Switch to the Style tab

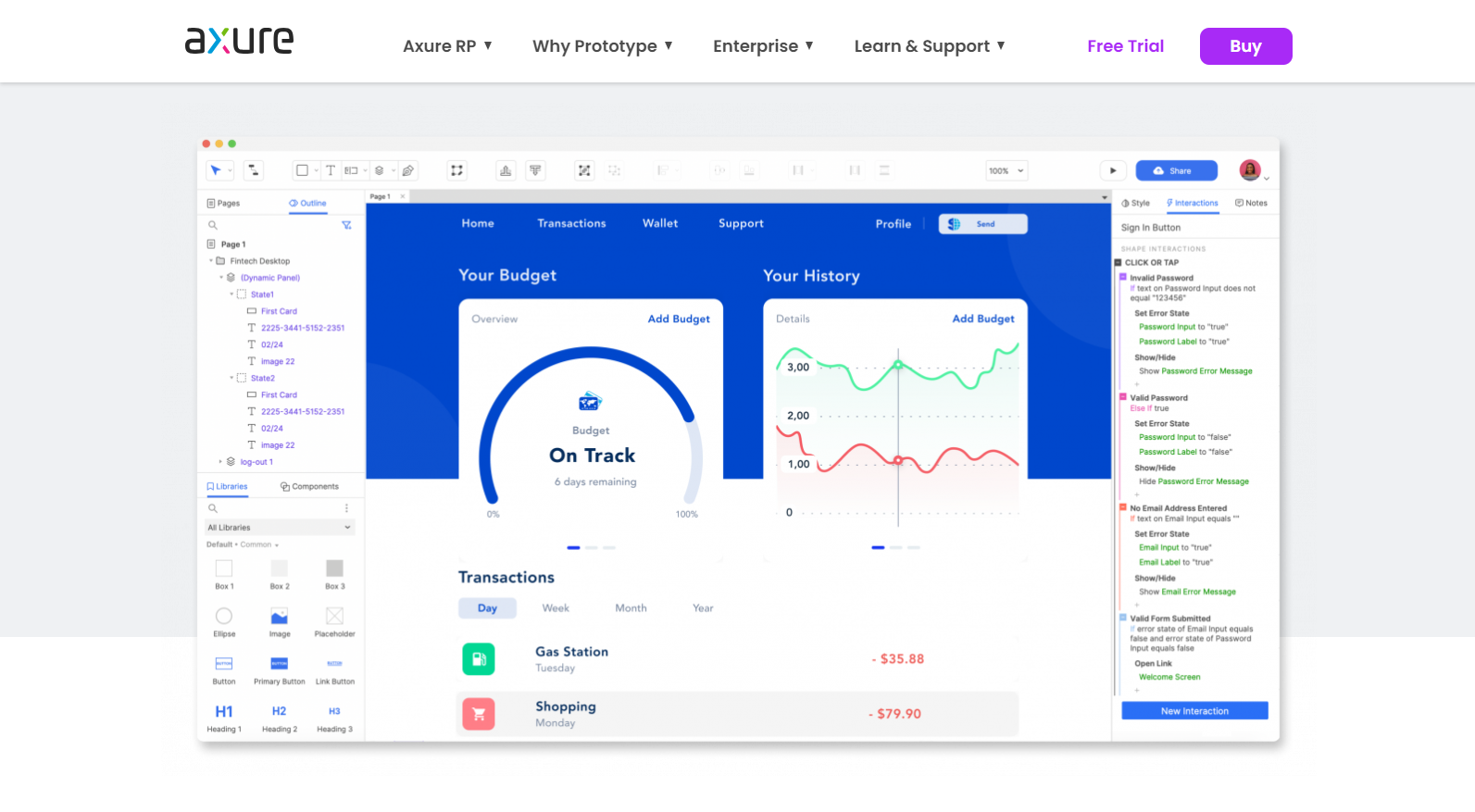click(1135, 203)
